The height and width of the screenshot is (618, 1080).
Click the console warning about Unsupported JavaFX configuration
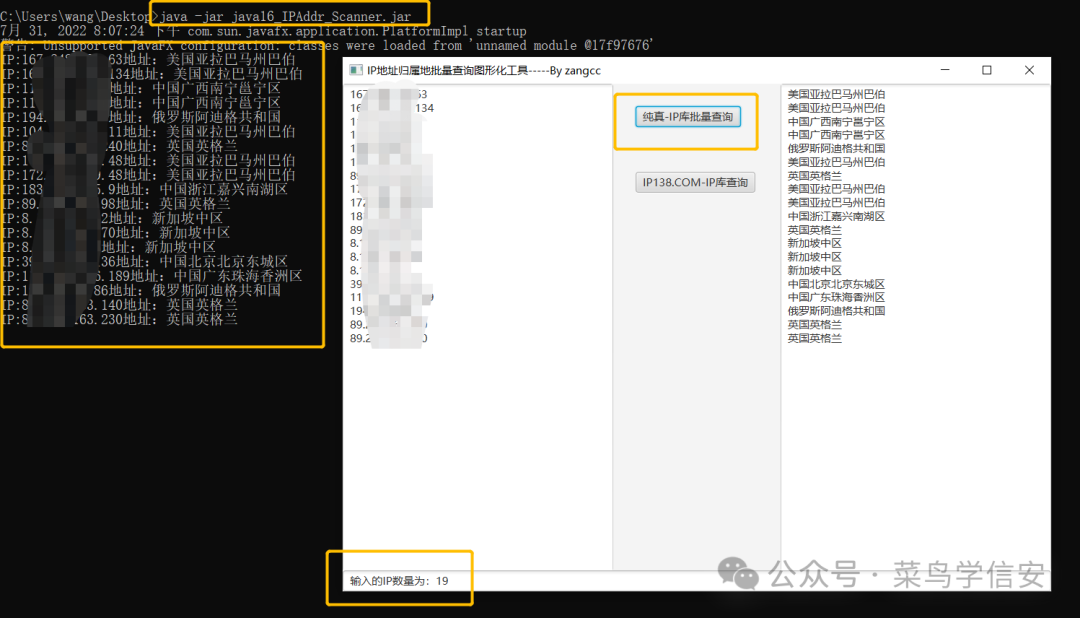point(325,45)
